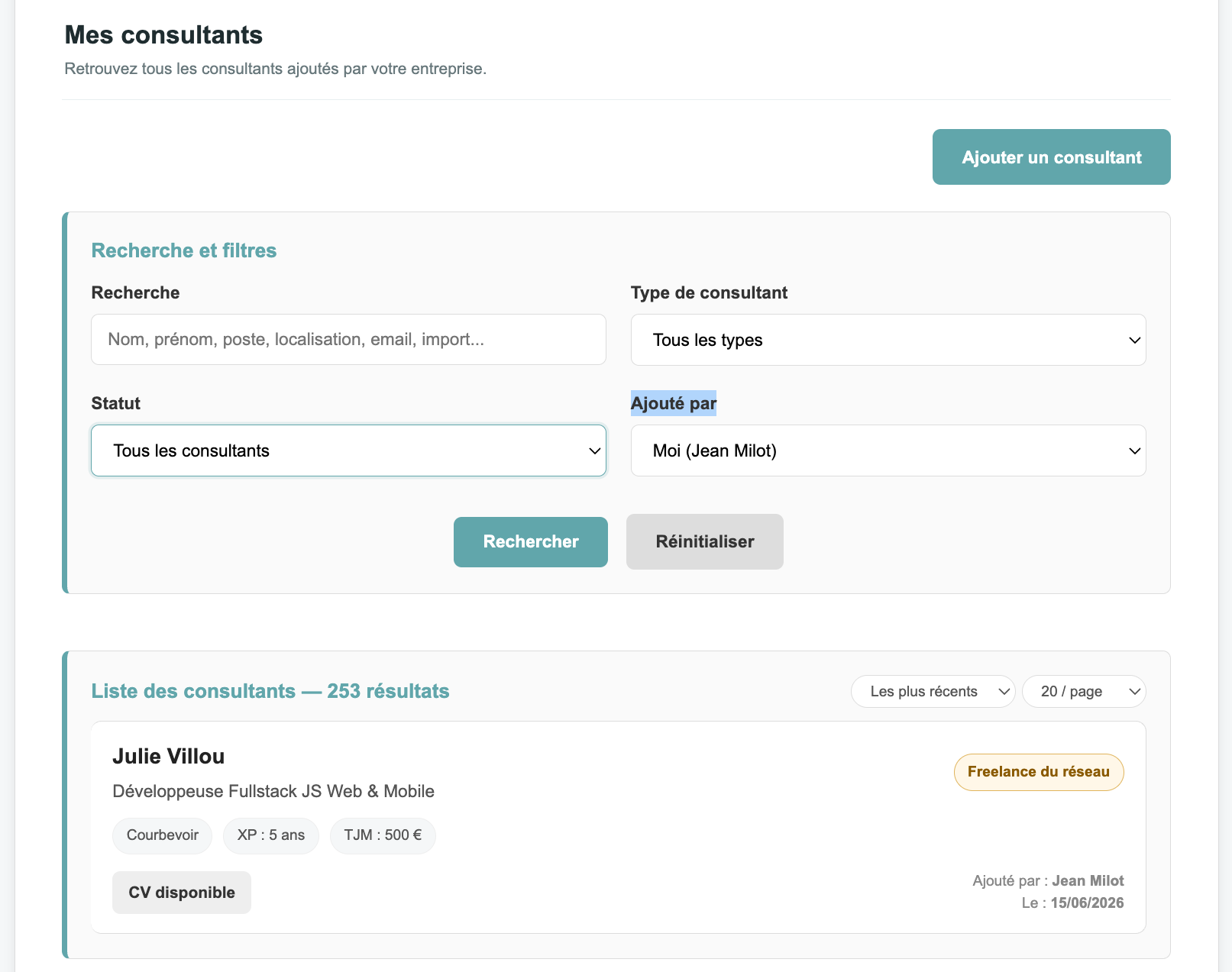This screenshot has height=972, width=1232.
Task: Click the XP : 5 ans tag
Action: [x=271, y=835]
